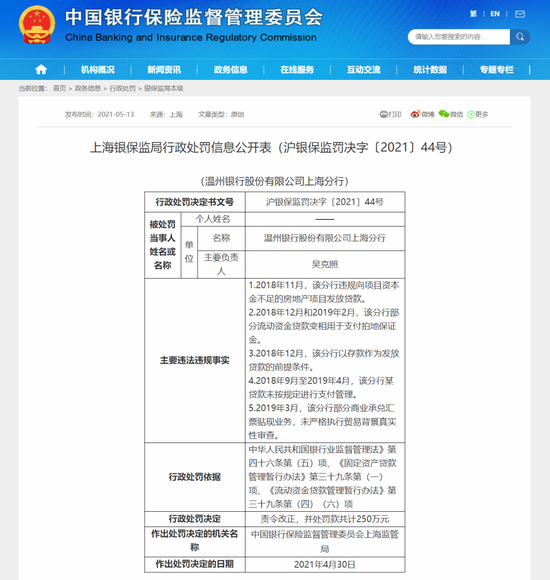Image resolution: width=550 pixels, height=580 pixels.
Task: Go to 首页 breadcrumb link
Action: pos(60,88)
